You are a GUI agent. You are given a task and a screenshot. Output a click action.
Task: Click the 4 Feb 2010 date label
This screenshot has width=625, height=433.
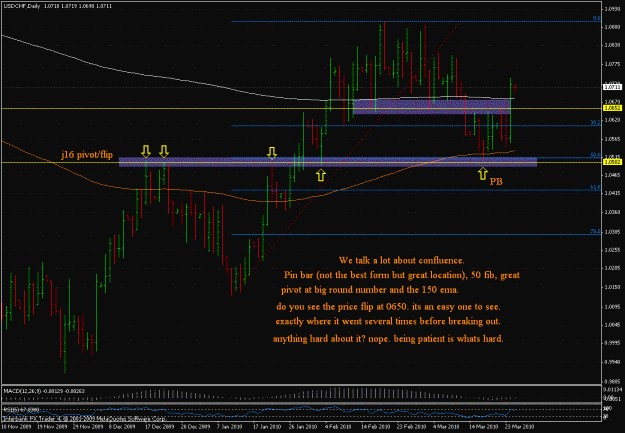[x=339, y=427]
